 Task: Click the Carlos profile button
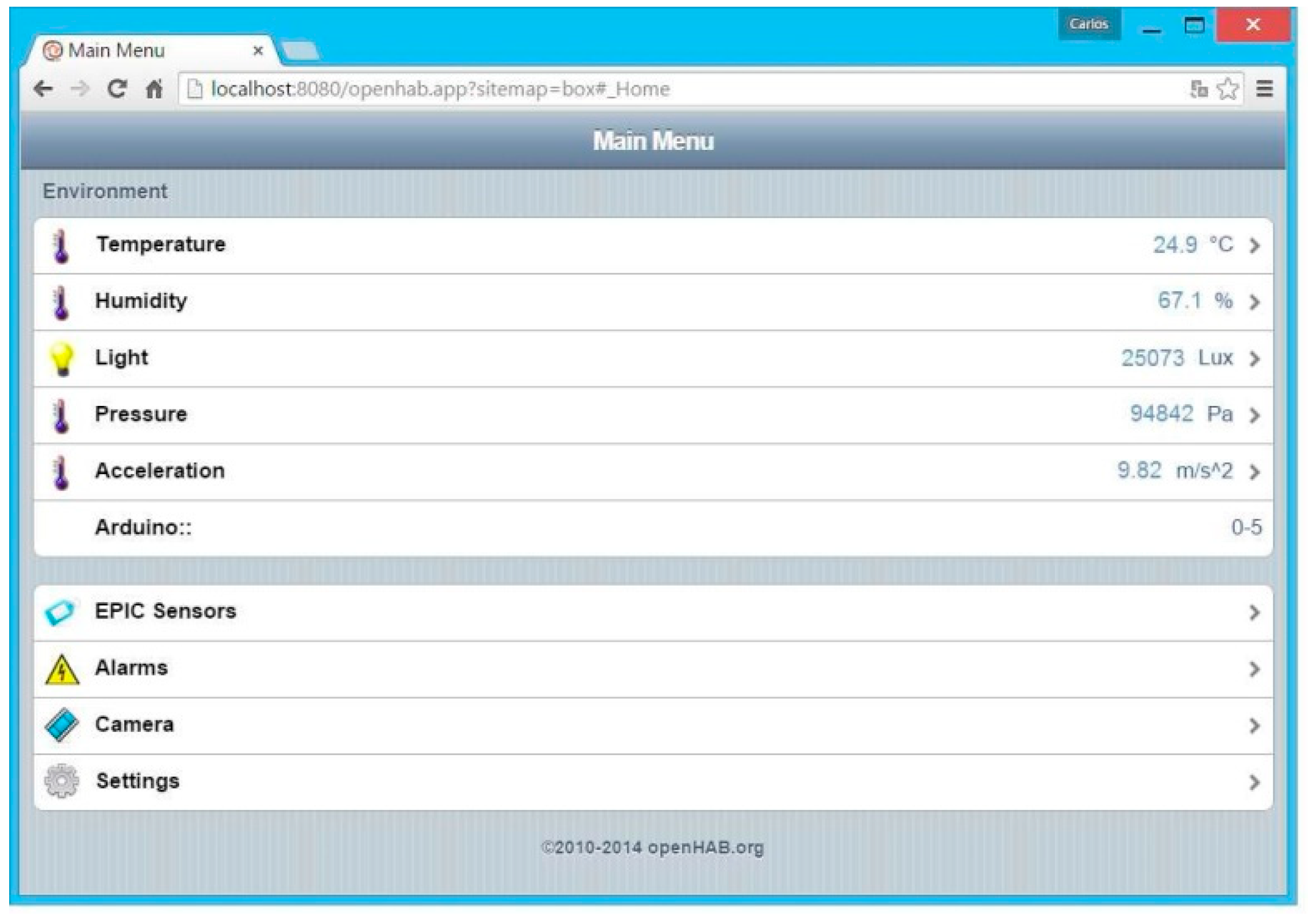click(x=1089, y=24)
